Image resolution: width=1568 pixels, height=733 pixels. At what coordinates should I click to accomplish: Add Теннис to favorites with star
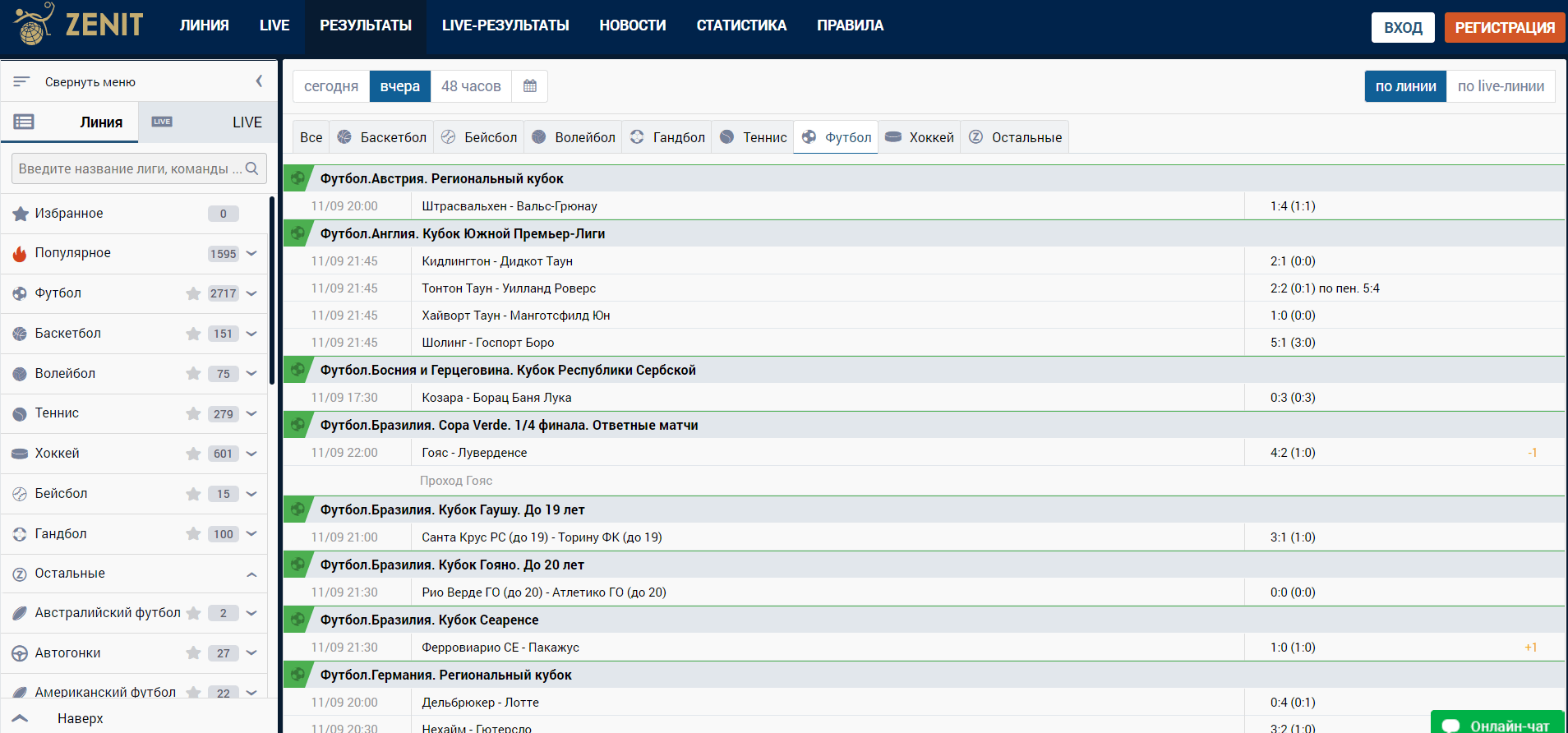(193, 413)
